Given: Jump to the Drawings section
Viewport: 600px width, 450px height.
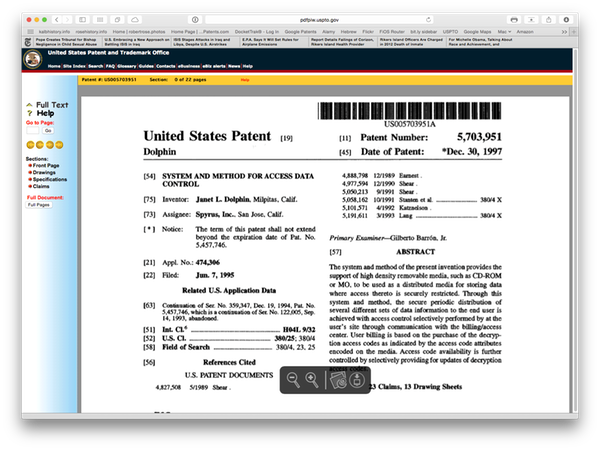Looking at the screenshot, I should 44,172.
